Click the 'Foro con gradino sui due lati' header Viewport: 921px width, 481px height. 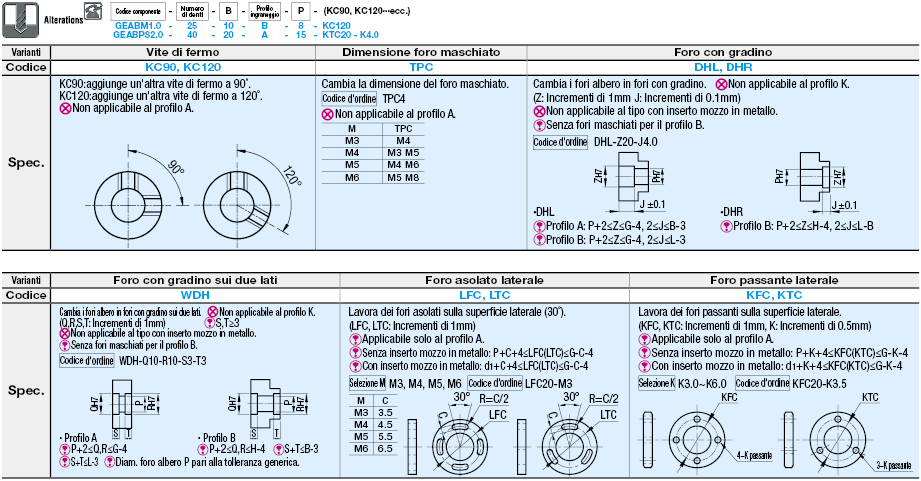[x=196, y=280]
